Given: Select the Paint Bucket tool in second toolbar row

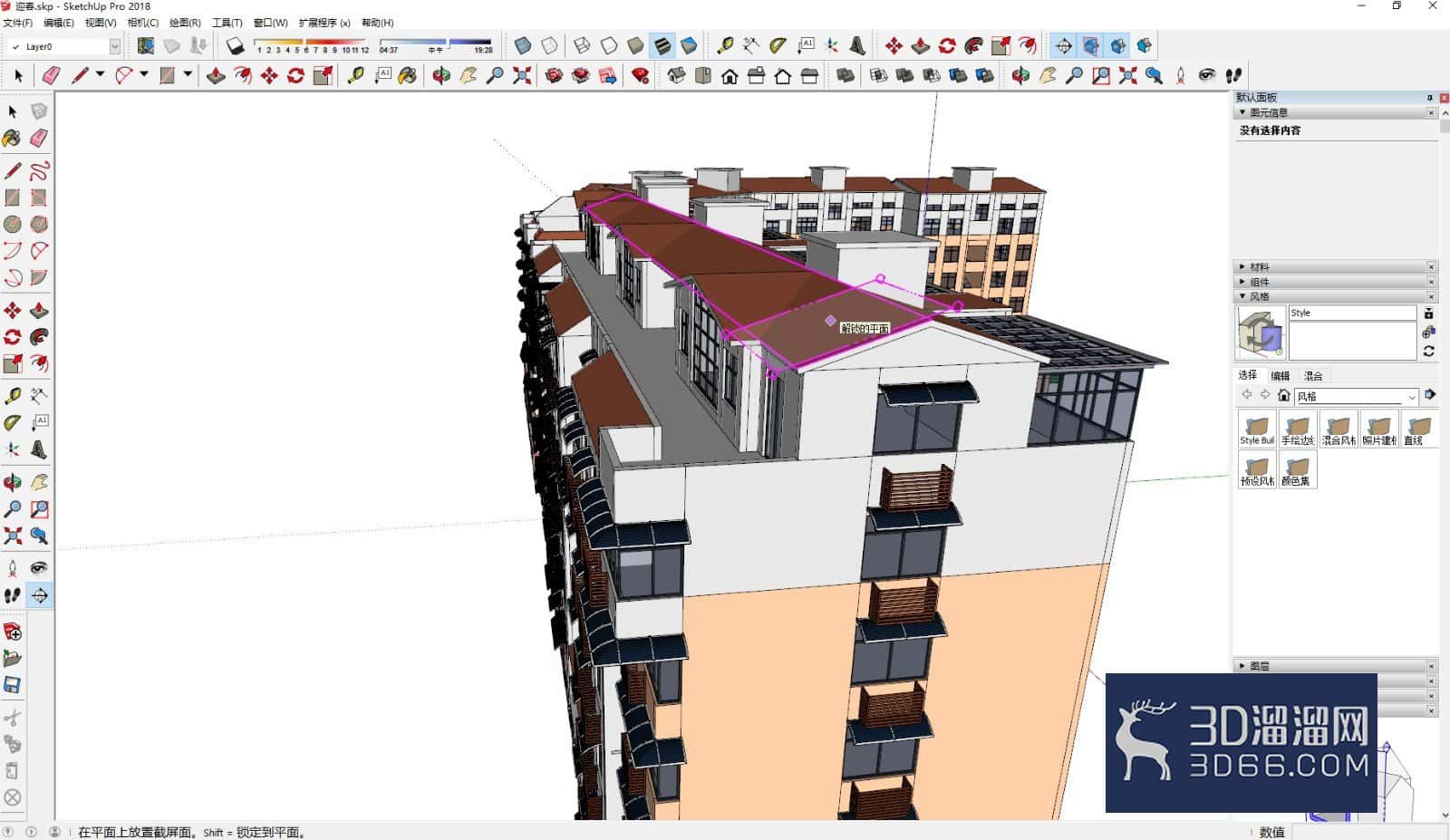Looking at the screenshot, I should point(408,76).
